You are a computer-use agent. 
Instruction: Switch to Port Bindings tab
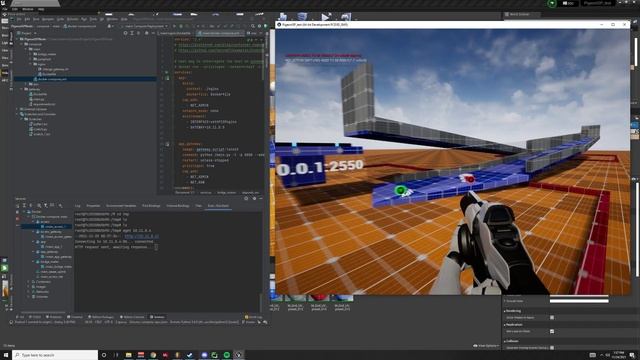tap(151, 206)
